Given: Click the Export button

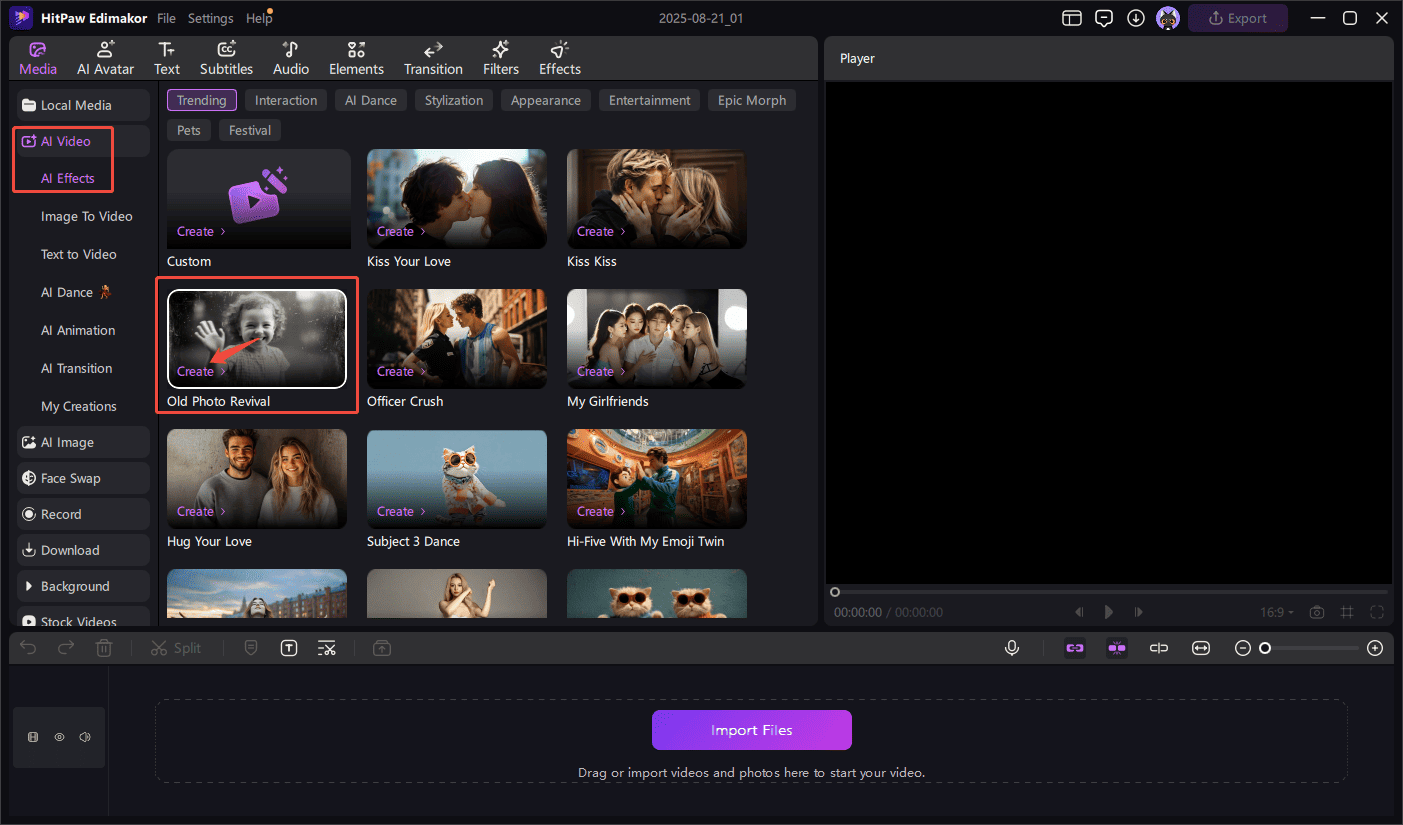Looking at the screenshot, I should (x=1238, y=18).
